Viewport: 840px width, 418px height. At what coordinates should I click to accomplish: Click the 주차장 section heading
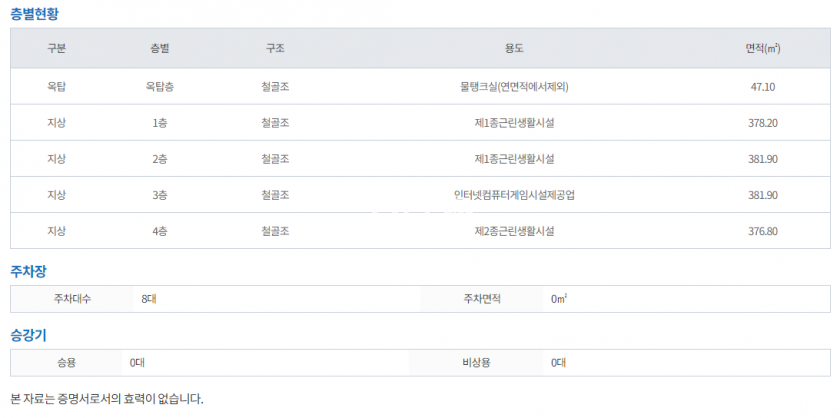point(28,272)
